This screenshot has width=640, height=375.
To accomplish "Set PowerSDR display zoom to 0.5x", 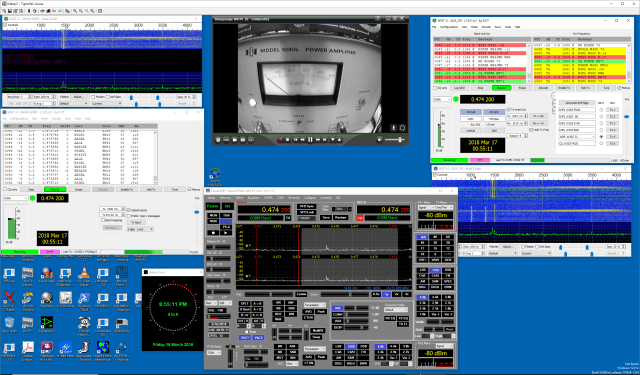I will click(x=376, y=294).
